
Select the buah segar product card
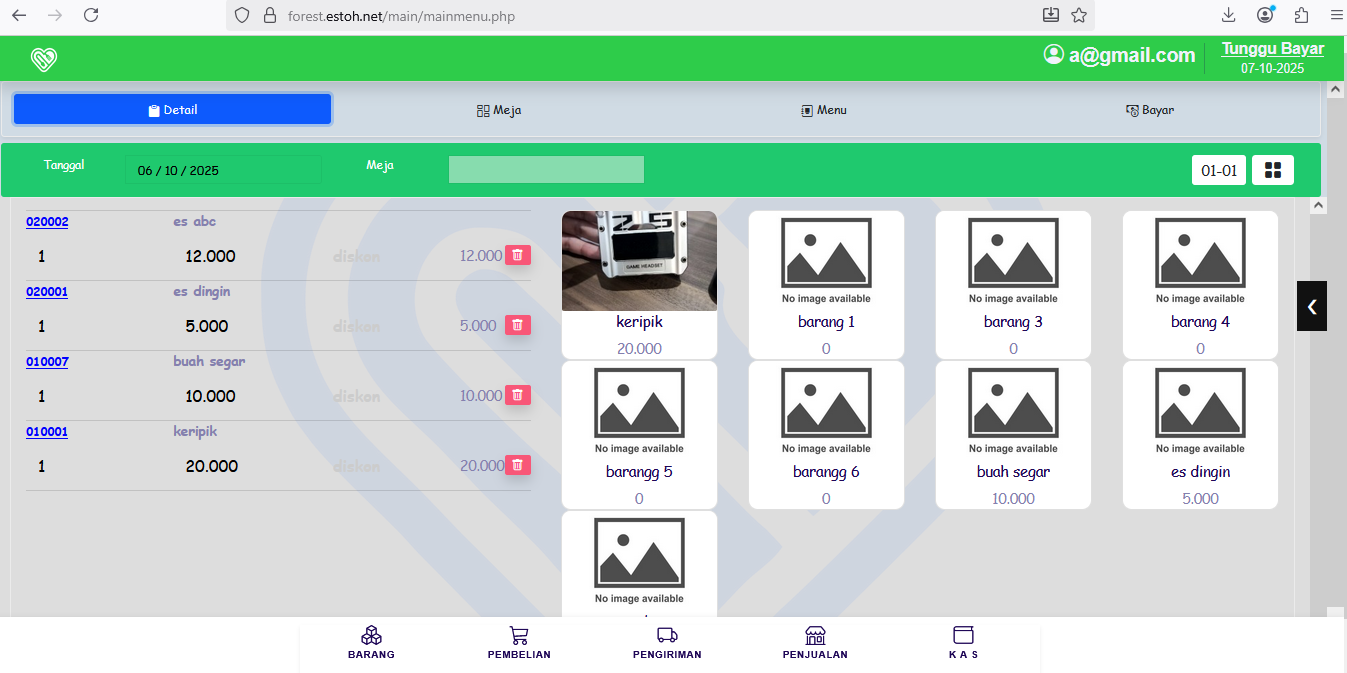click(x=1013, y=435)
